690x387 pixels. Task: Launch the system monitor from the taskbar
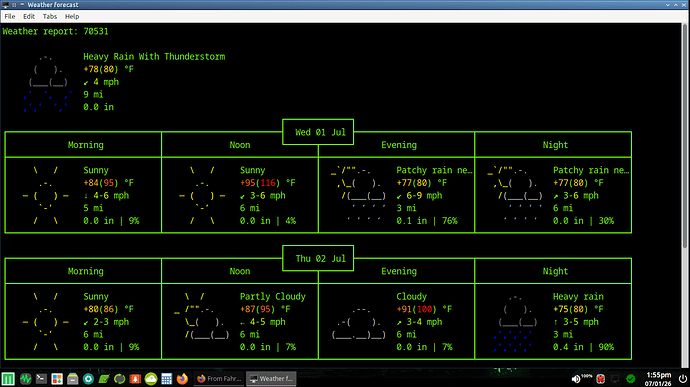pyautogui.click(x=25, y=379)
